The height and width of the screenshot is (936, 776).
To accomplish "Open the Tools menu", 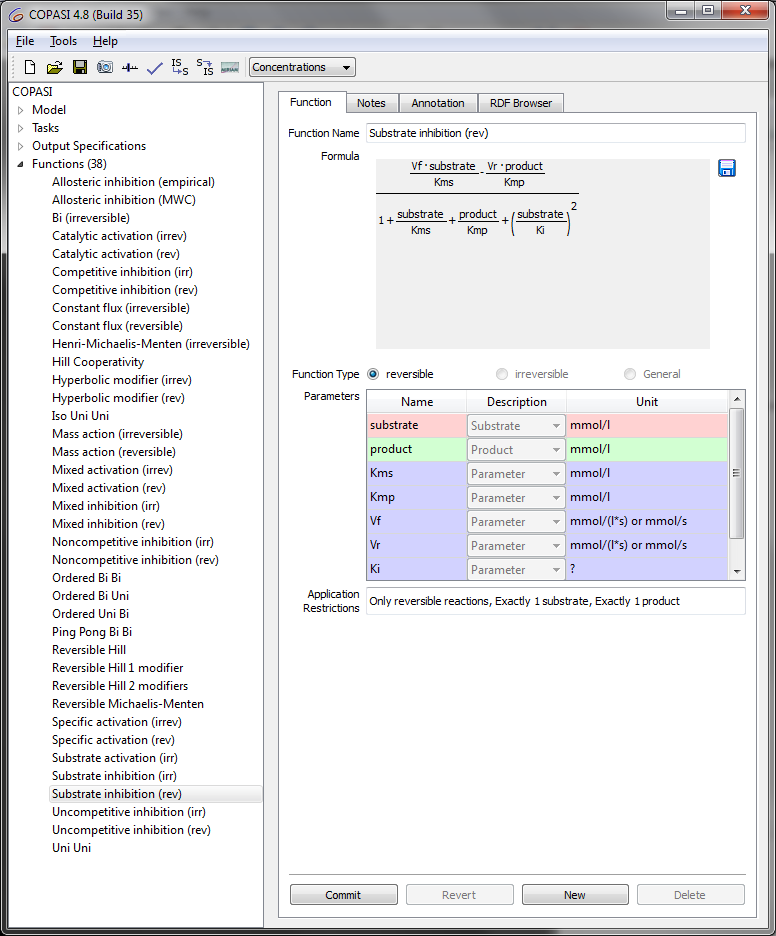I will (63, 41).
